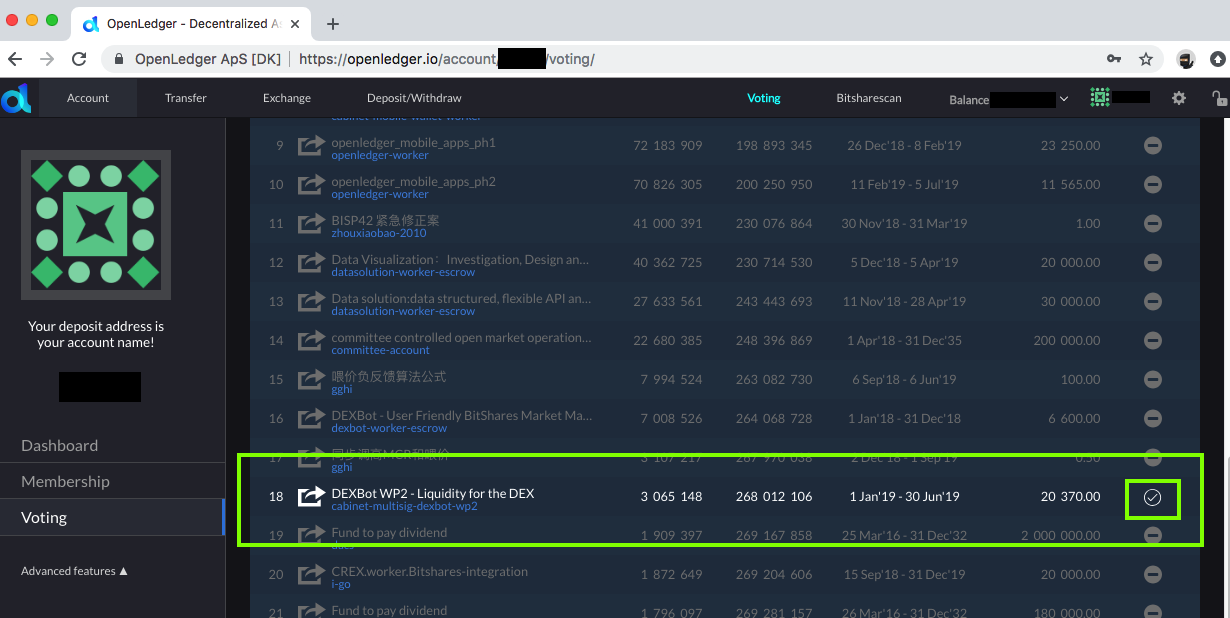Screen dimensions: 1230x618
Task: Click the lock icon in the top bar
Action: pos(1219,98)
